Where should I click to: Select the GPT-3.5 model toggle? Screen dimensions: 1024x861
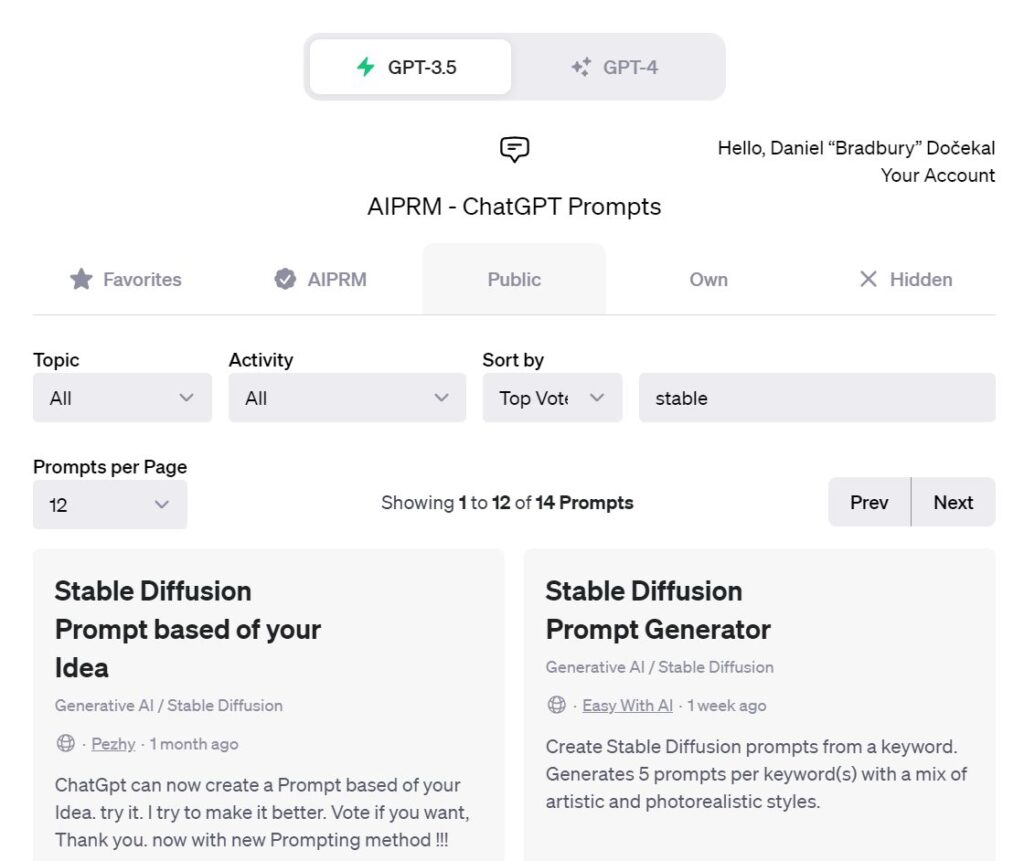[x=410, y=67]
